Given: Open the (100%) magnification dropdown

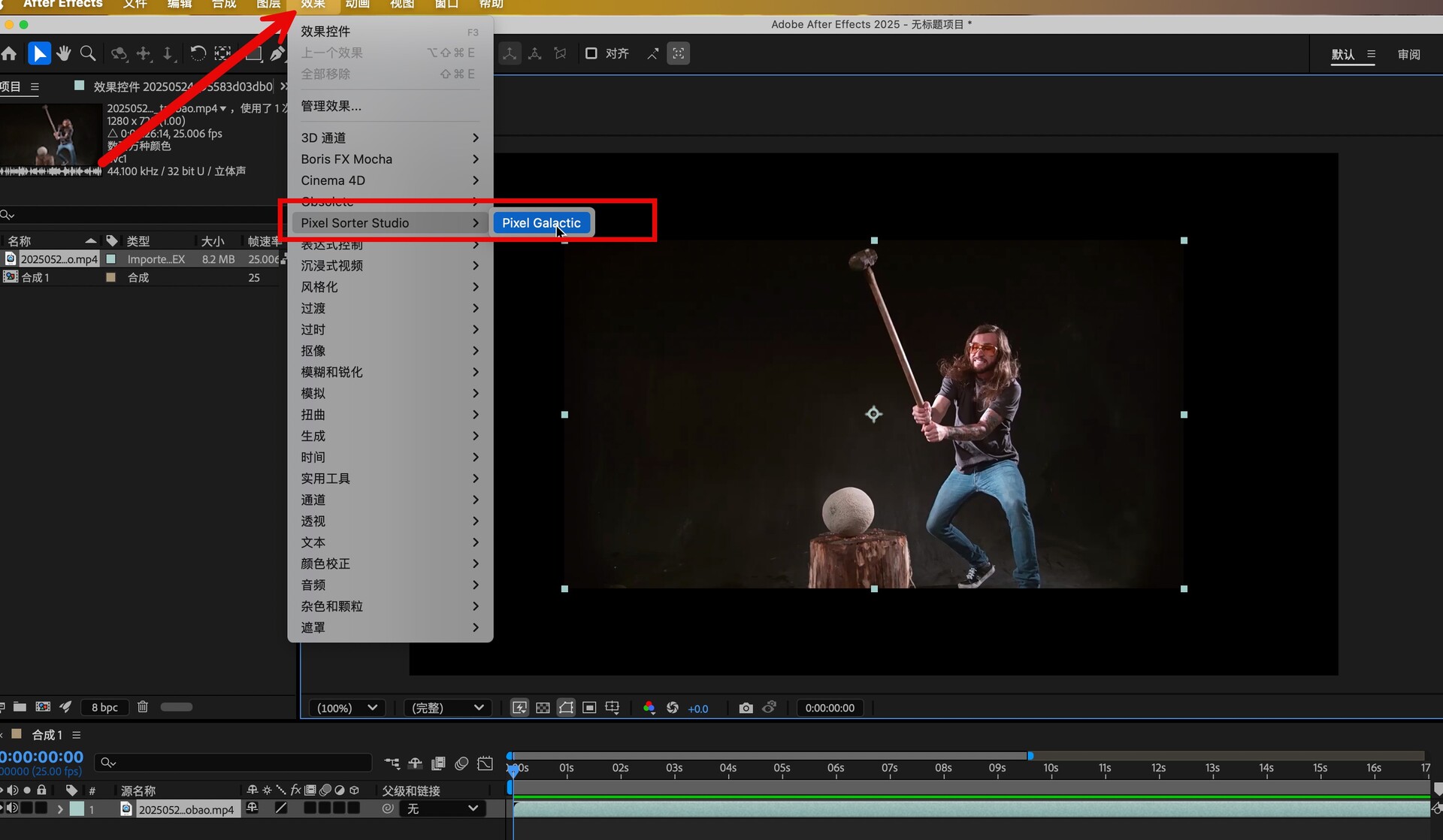Looking at the screenshot, I should pos(346,708).
